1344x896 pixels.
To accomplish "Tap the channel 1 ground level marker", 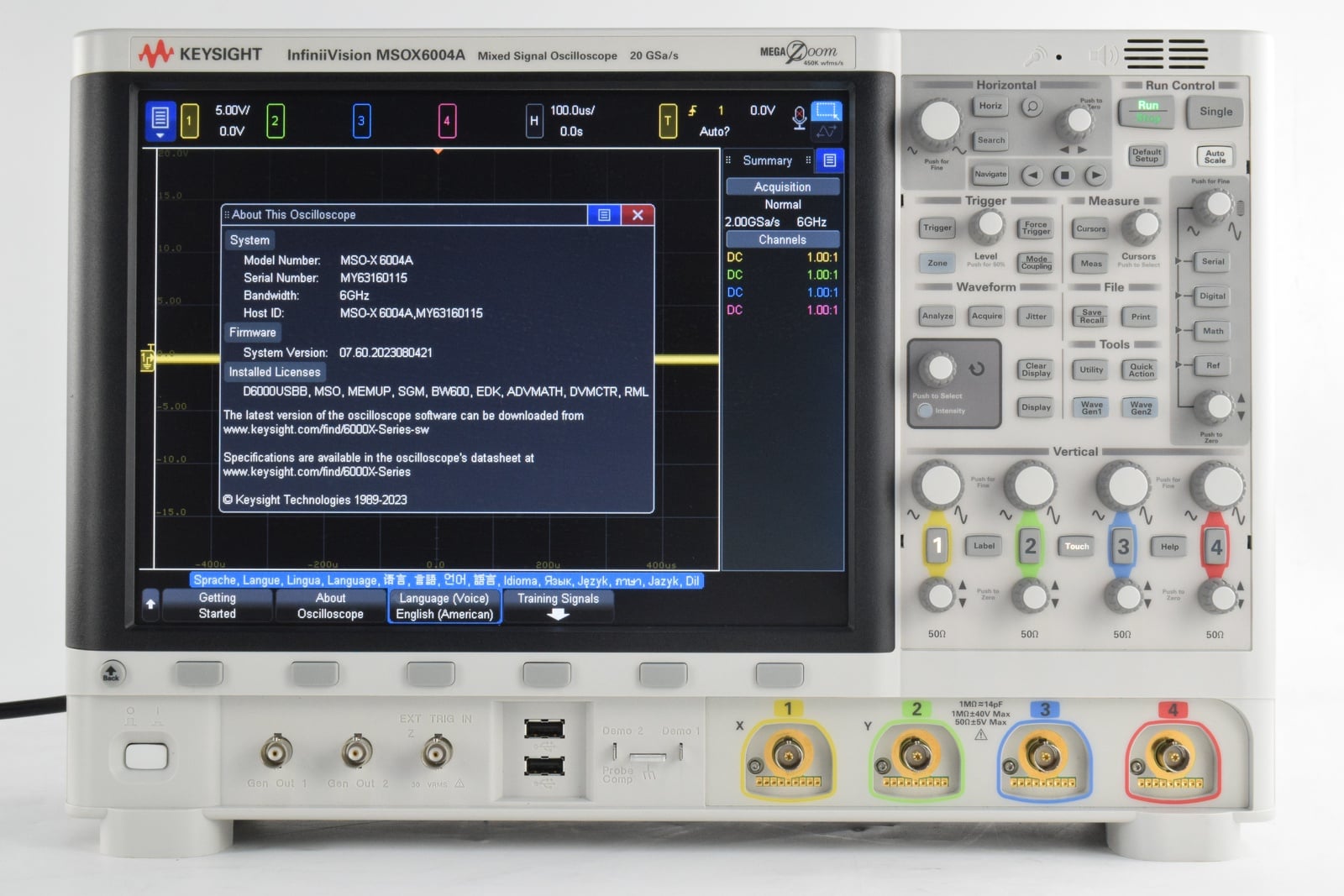I will (x=148, y=359).
